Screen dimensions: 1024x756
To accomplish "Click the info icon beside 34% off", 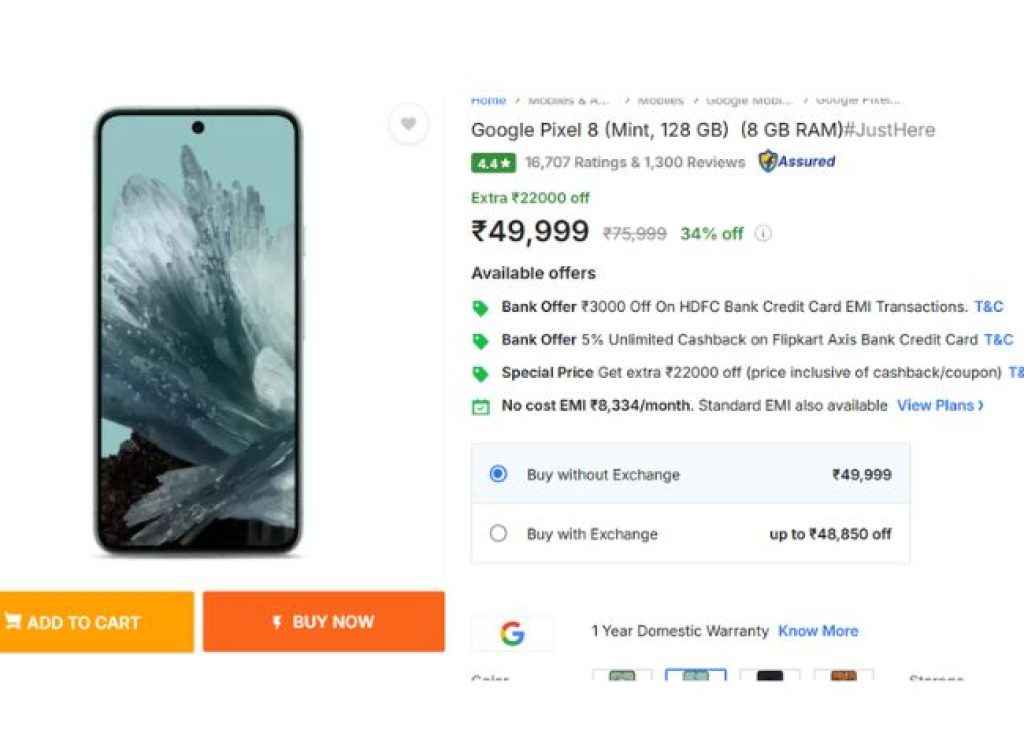I will point(762,233).
